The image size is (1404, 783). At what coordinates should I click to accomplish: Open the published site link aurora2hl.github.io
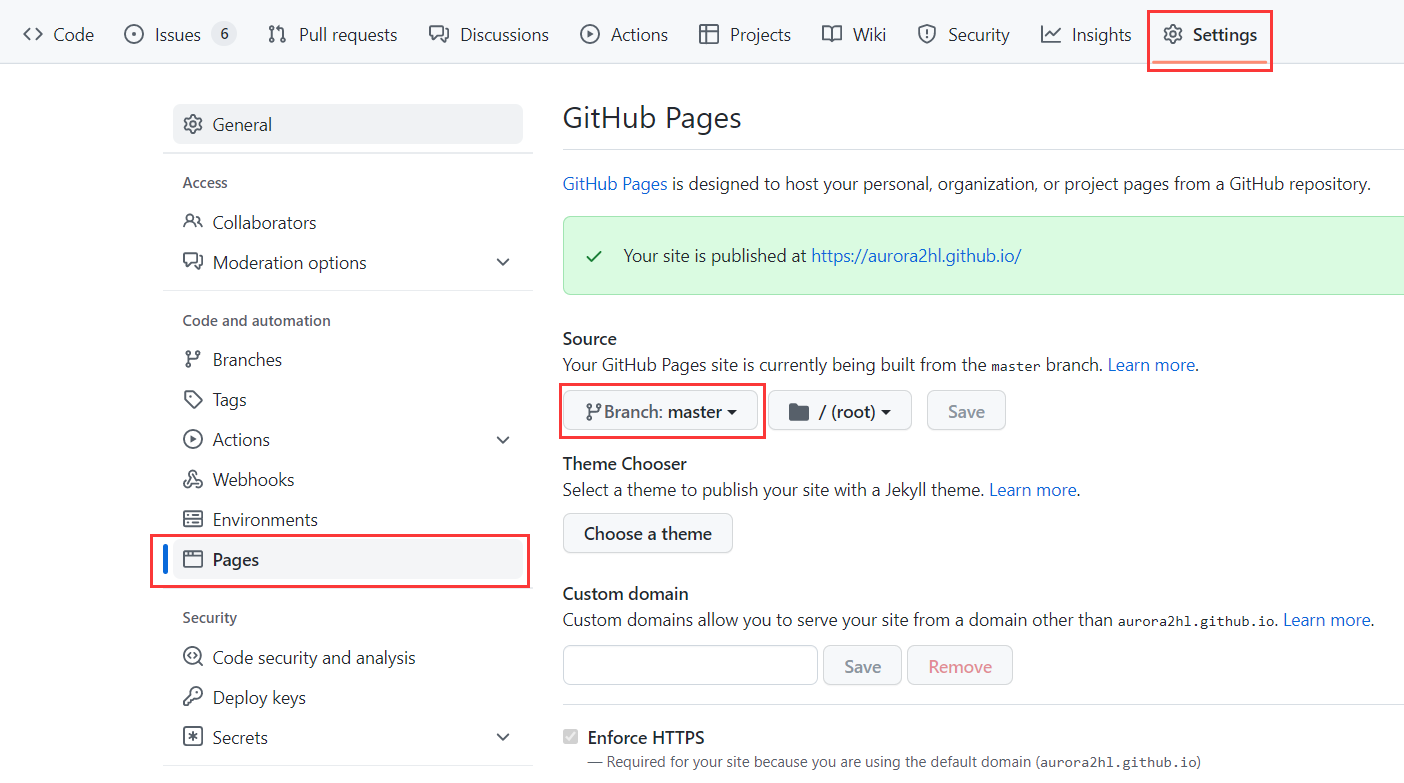pyautogui.click(x=916, y=256)
